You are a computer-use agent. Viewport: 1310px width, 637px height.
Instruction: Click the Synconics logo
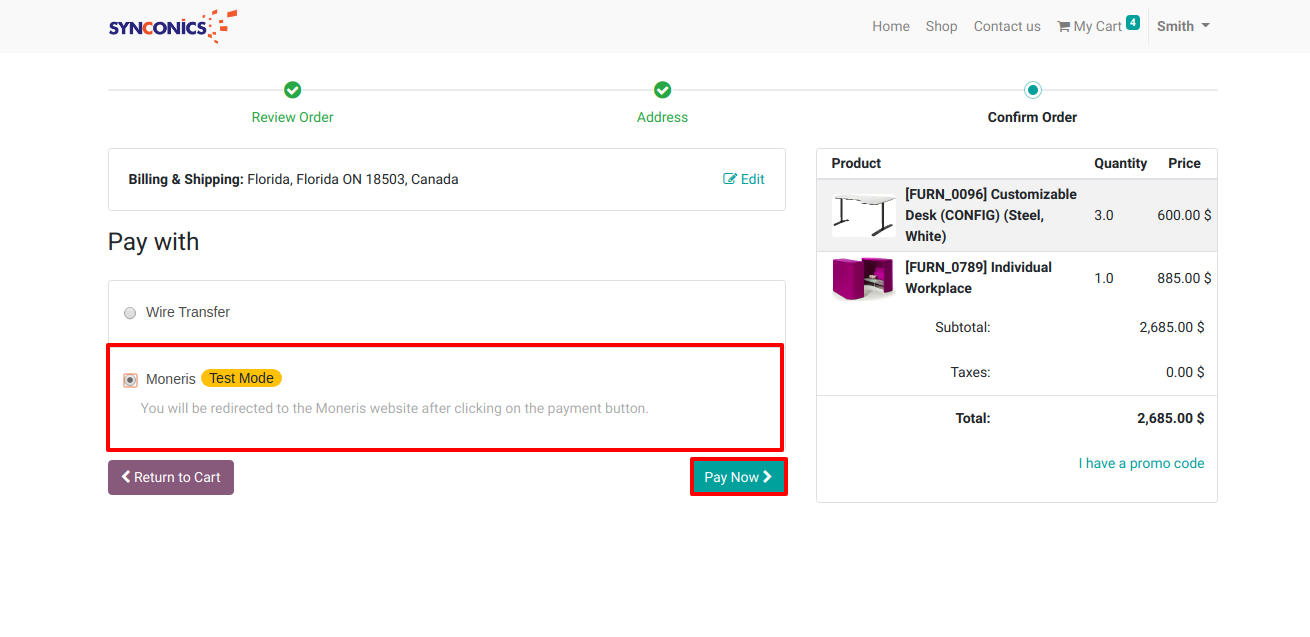172,26
